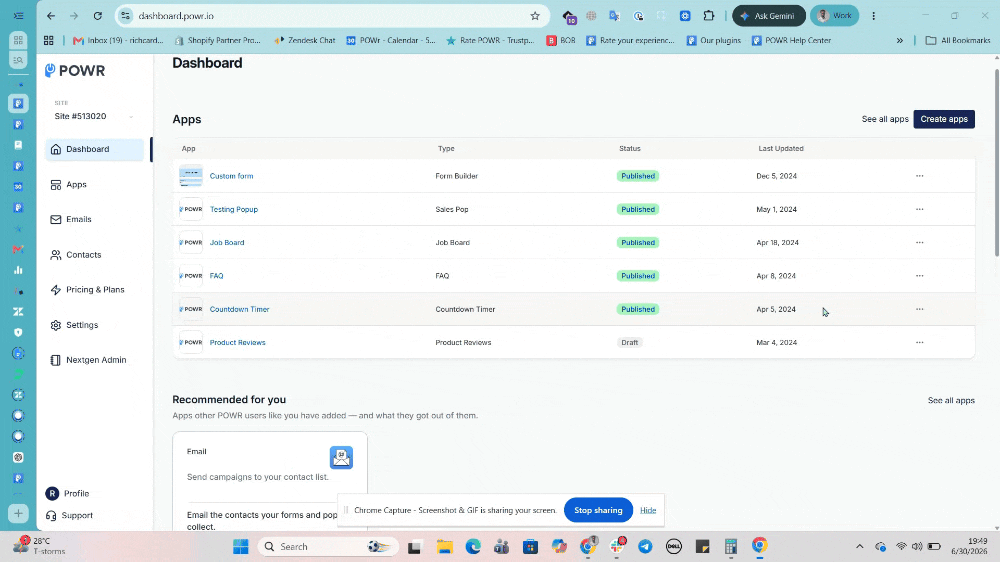Click the weather widget on taskbar
The width and height of the screenshot is (1000, 562).
[x=40, y=546]
